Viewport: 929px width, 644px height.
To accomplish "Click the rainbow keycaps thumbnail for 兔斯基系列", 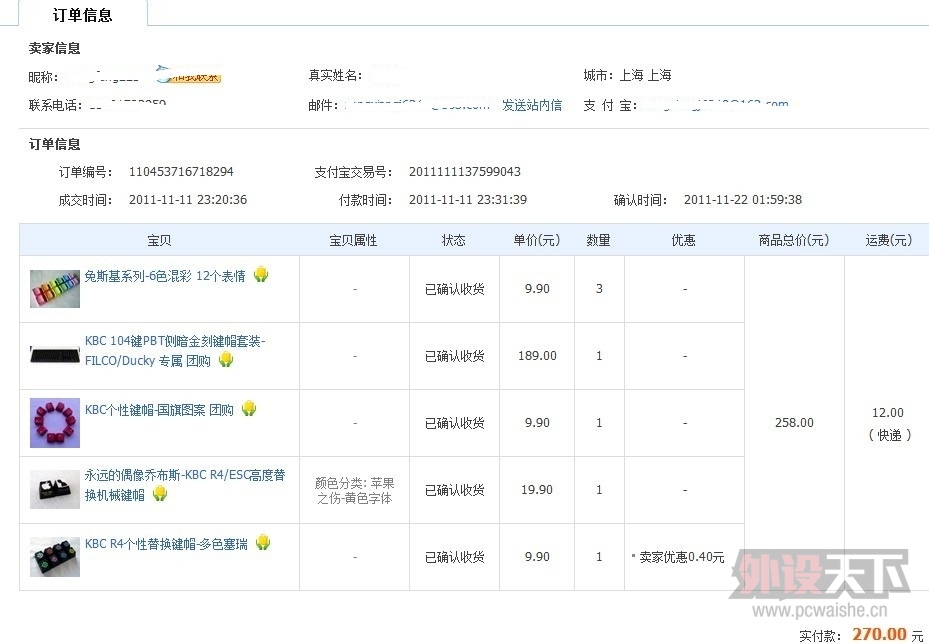I will tap(55, 289).
